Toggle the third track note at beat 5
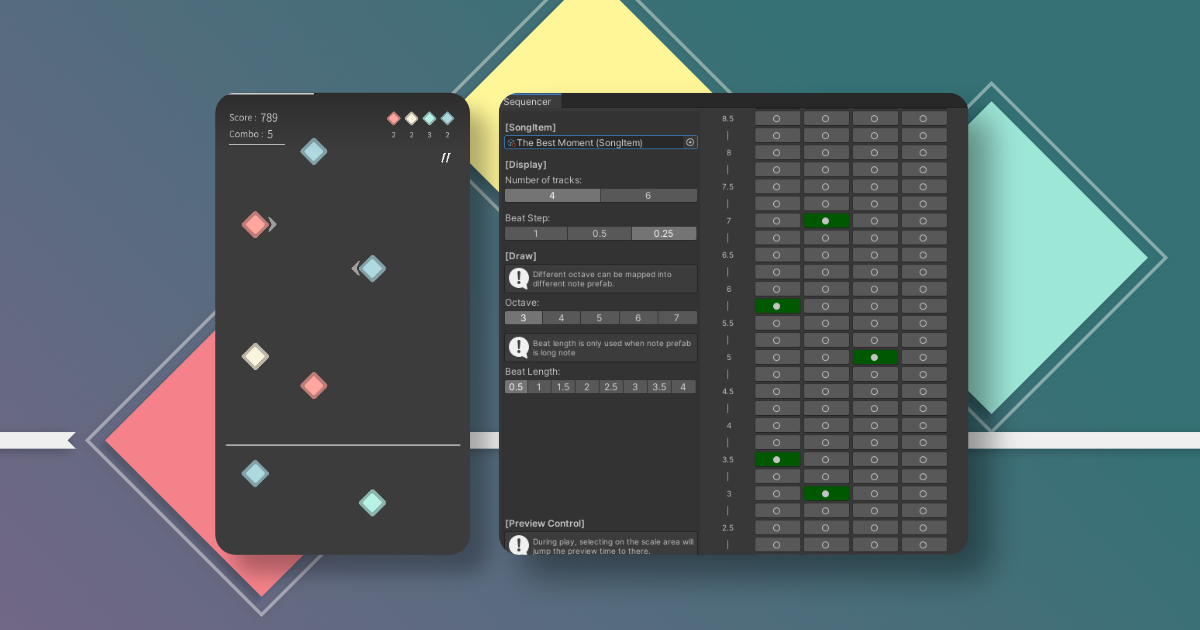Viewport: 1200px width, 630px height. pos(875,356)
